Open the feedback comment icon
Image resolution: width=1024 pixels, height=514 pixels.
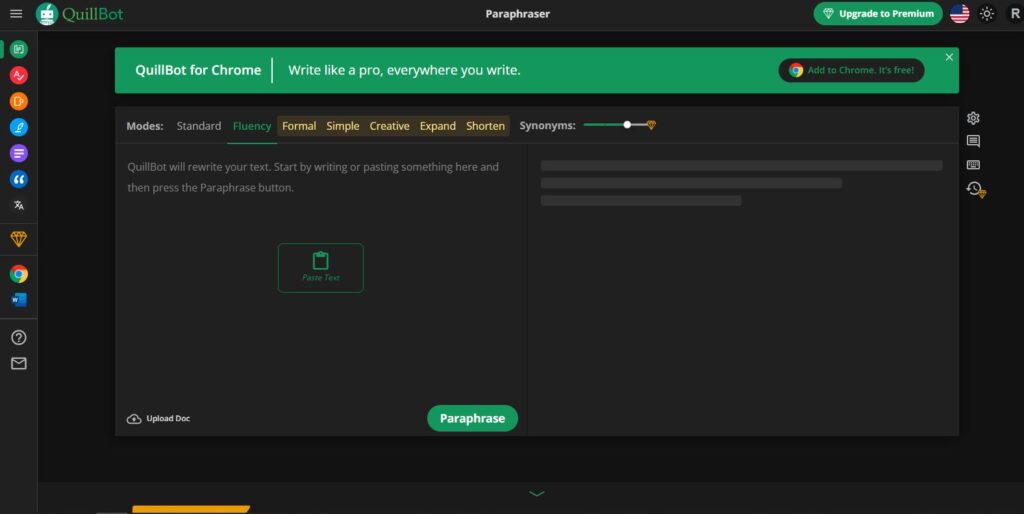(973, 141)
